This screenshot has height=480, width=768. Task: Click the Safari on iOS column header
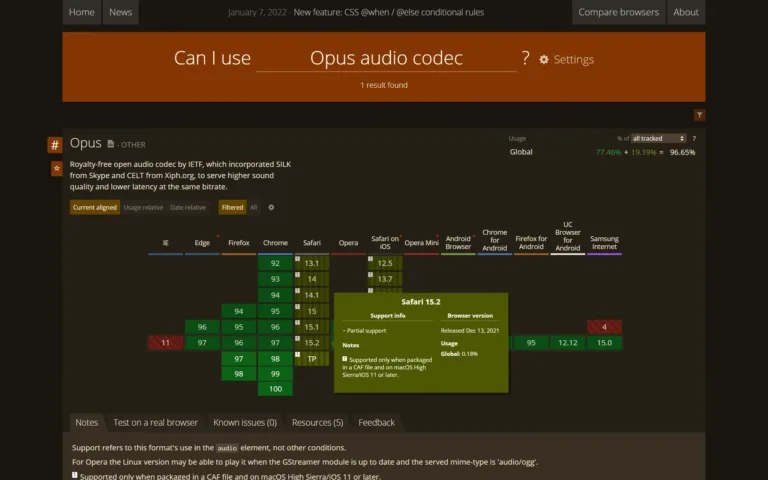(x=385, y=243)
